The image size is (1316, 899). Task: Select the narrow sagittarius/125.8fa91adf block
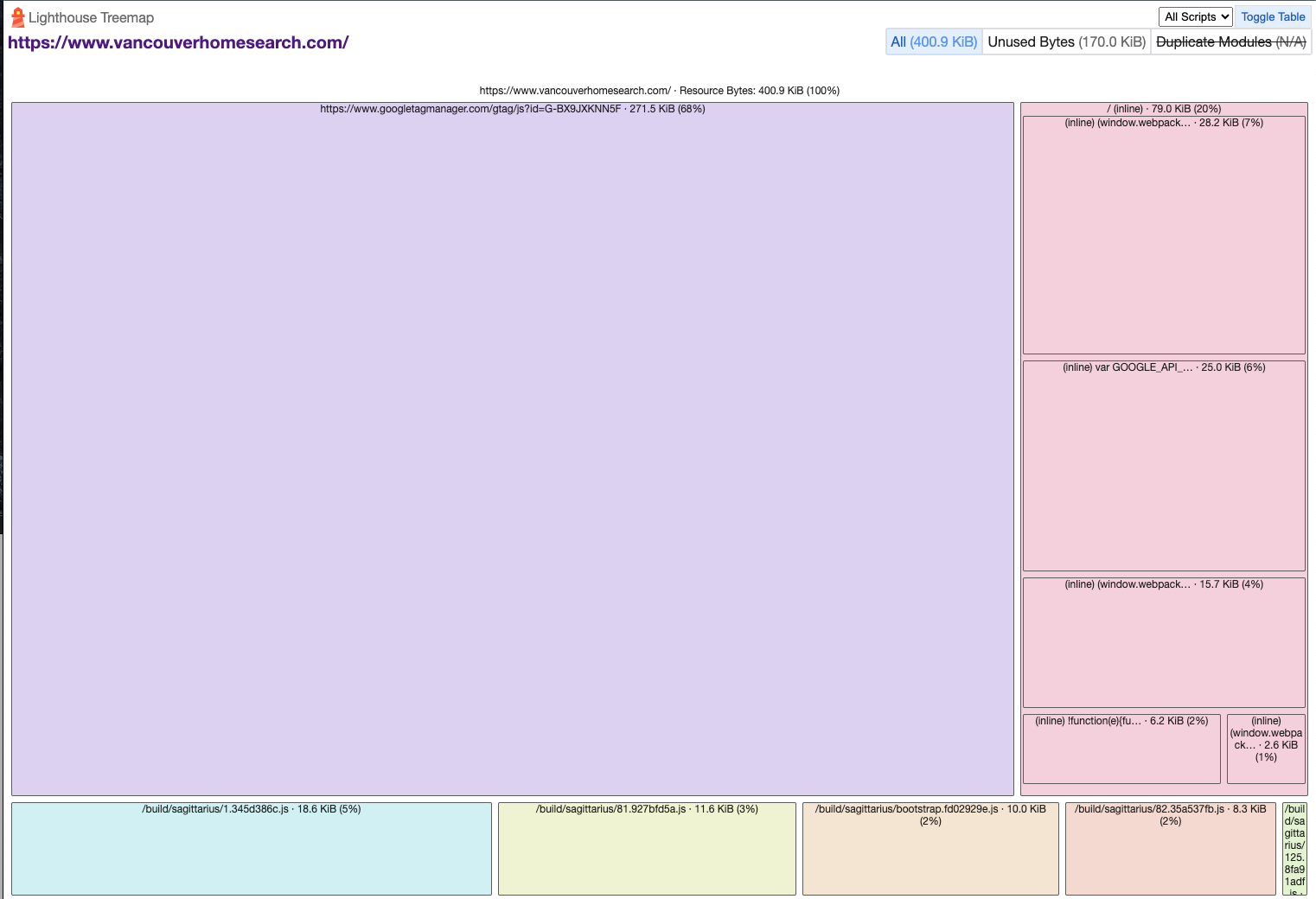[1294, 849]
